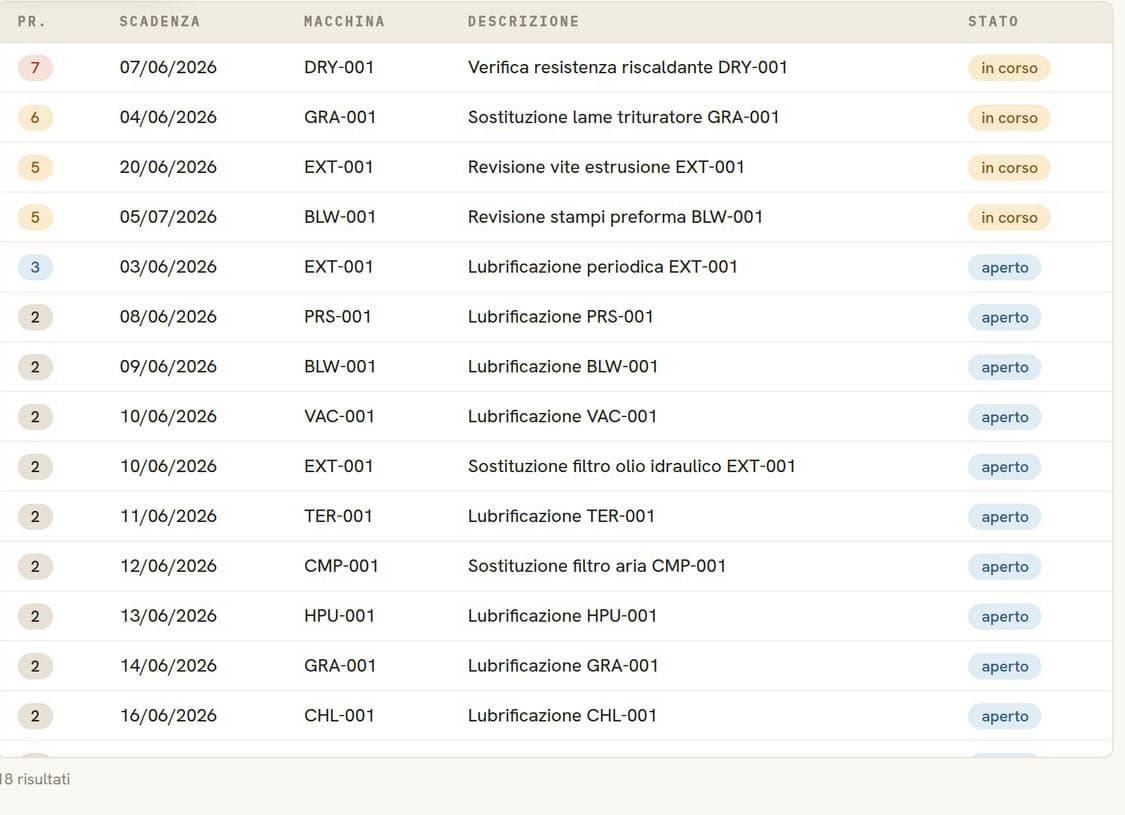Select Revisione stampi preforma BLW-001
Viewport: 1125px width, 815px height.
click(556, 217)
